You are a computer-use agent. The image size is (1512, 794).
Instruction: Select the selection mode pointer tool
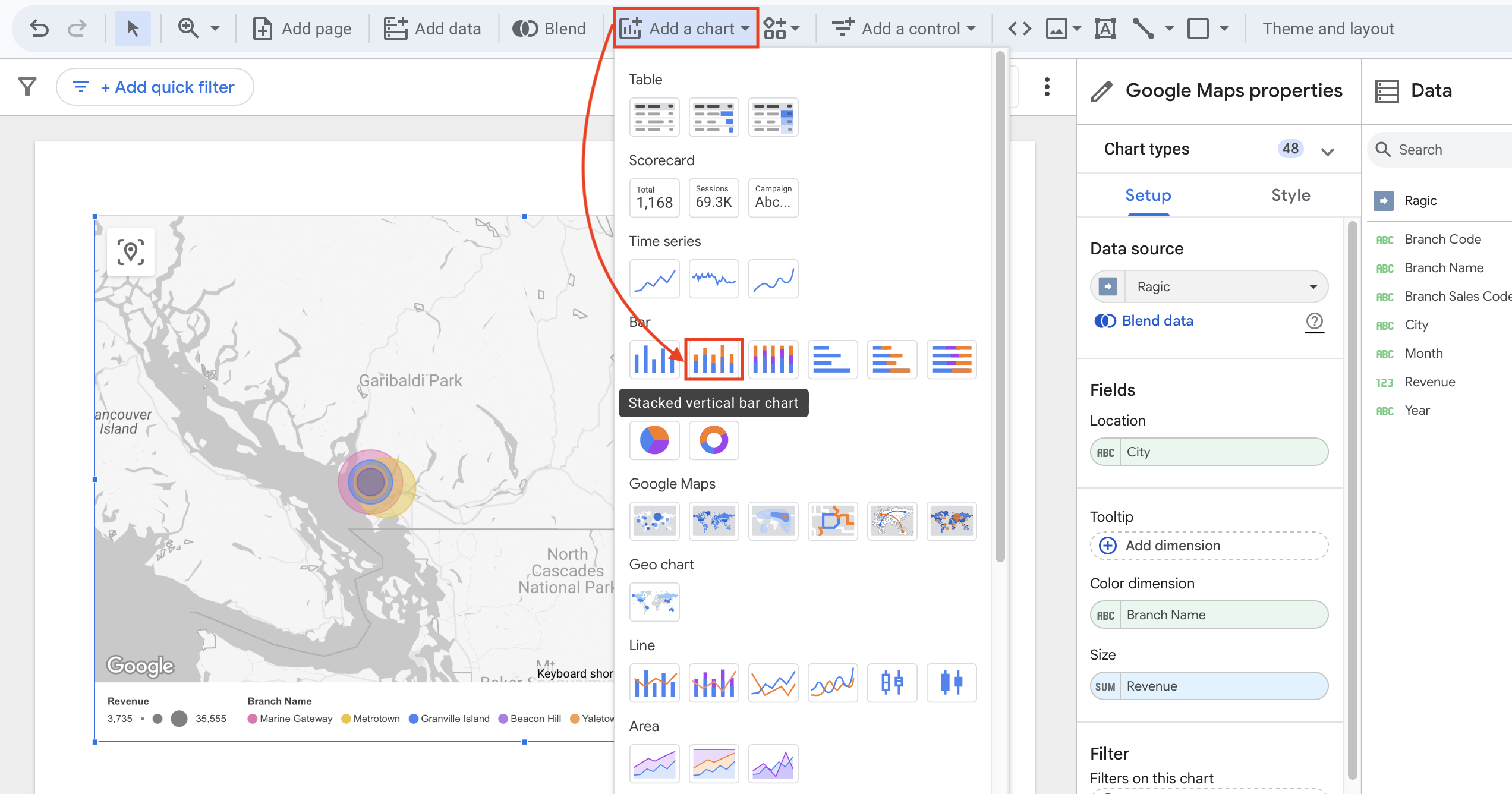133,29
